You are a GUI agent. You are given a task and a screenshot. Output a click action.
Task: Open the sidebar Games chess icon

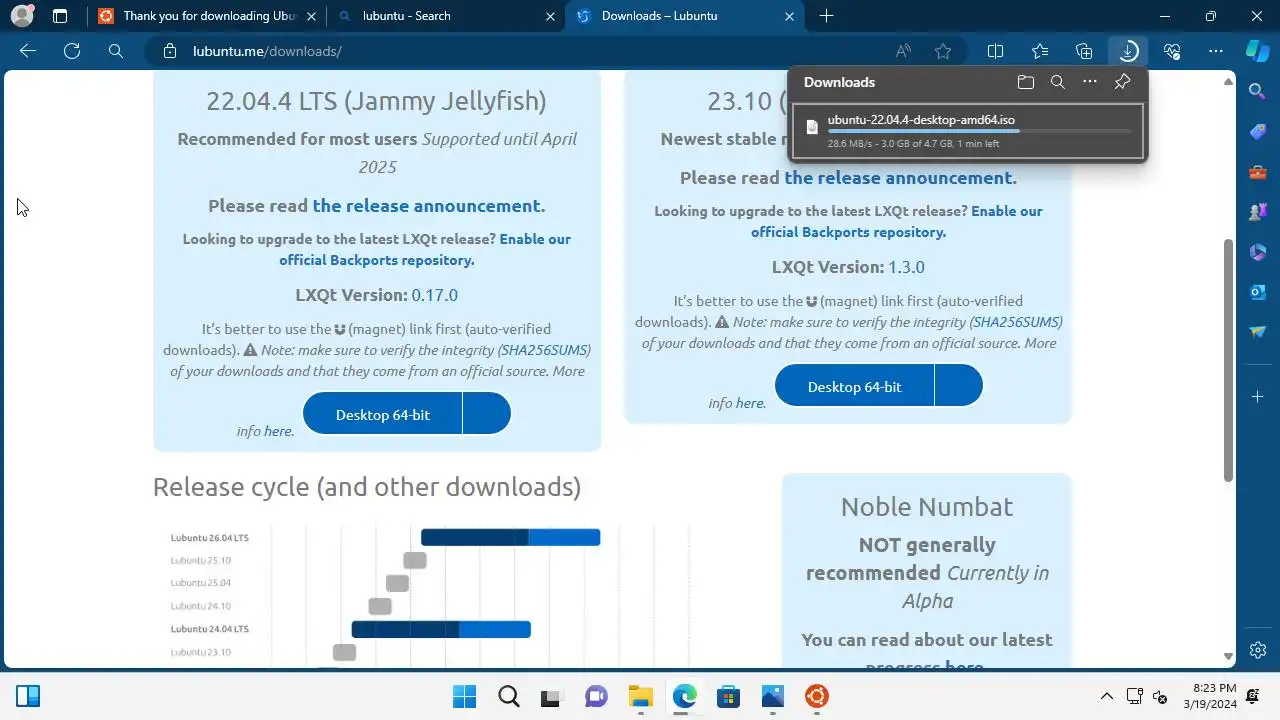pos(1258,212)
